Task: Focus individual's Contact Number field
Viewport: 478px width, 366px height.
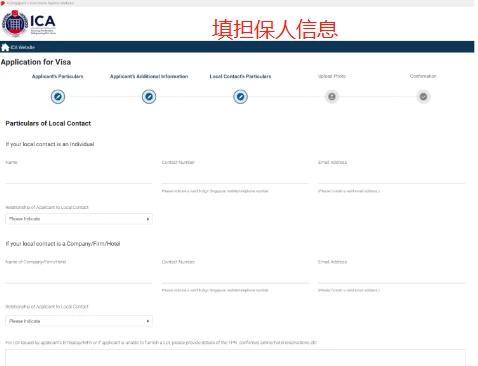Action: tap(235, 176)
